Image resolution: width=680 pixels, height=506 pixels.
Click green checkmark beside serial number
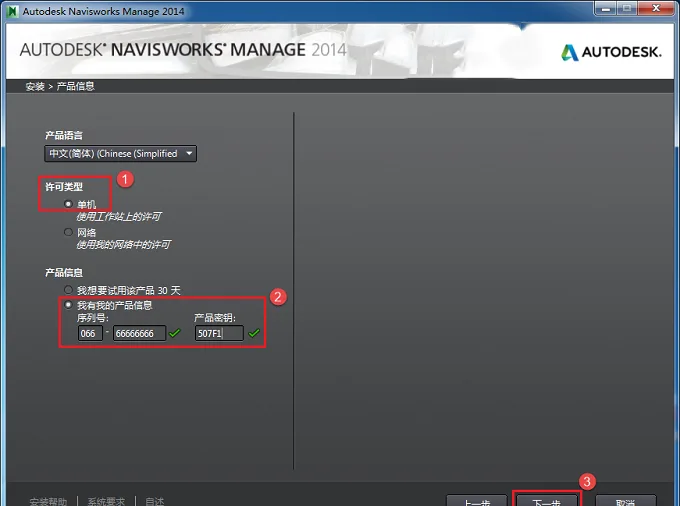tap(175, 333)
